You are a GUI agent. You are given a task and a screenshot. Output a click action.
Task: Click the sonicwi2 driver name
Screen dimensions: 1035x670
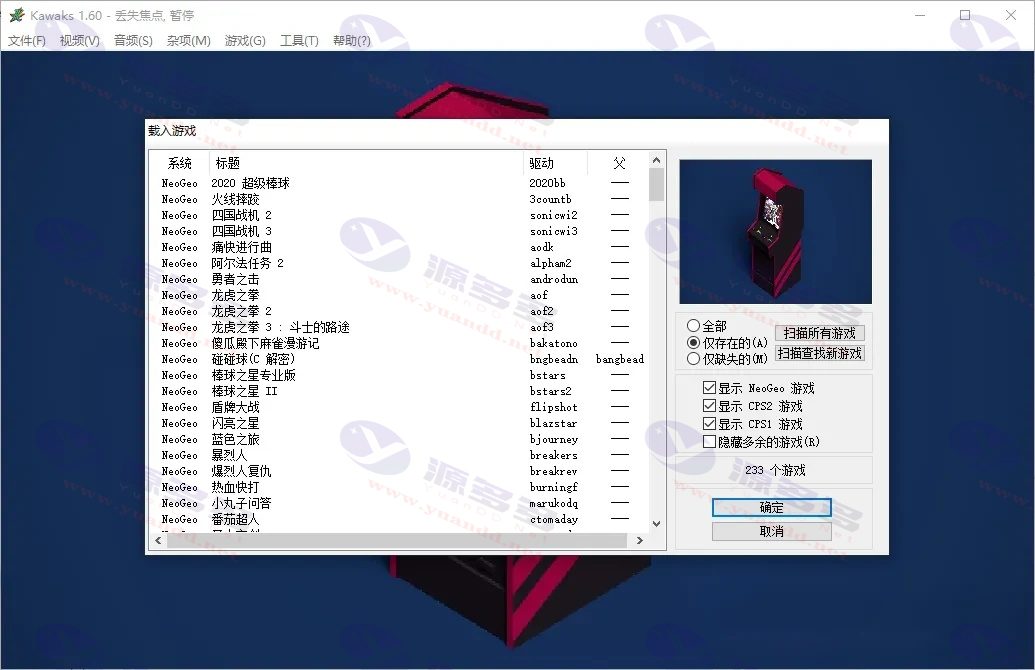553,215
